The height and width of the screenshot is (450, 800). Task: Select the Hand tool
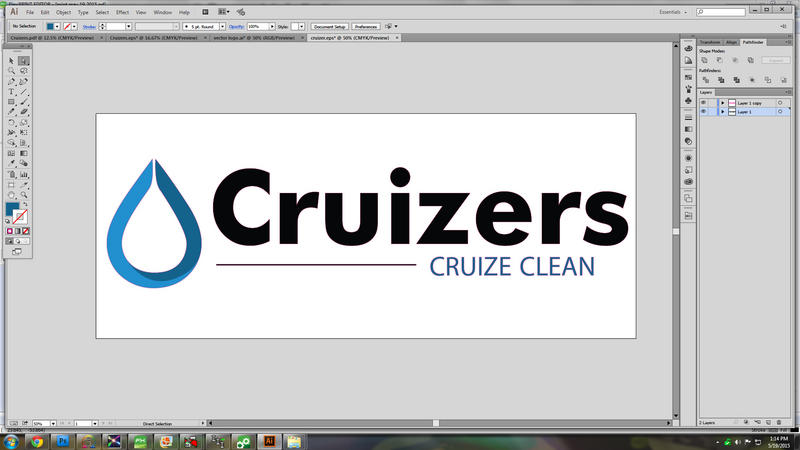[11, 195]
